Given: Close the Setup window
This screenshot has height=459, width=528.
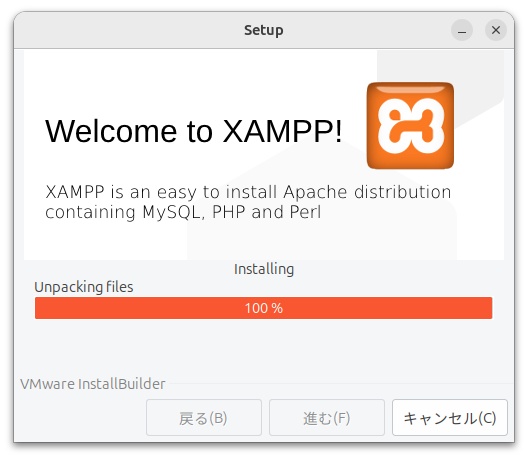Looking at the screenshot, I should 496,30.
